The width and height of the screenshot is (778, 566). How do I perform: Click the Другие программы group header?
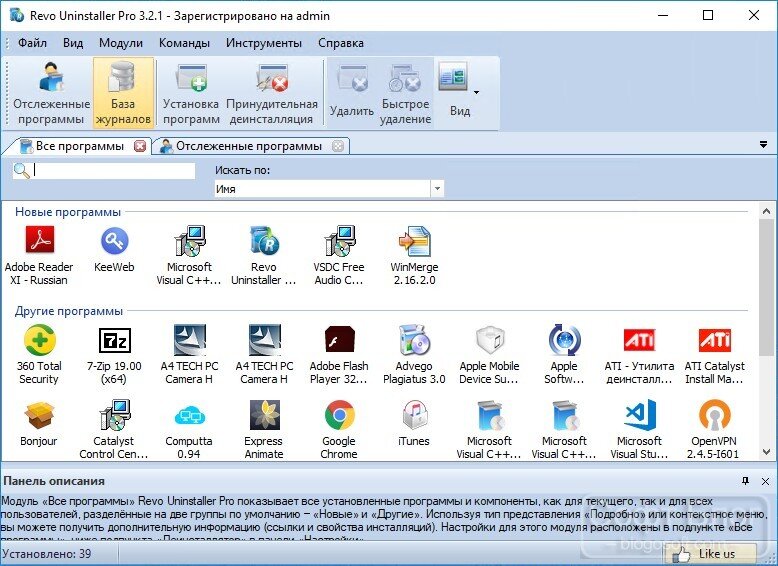click(x=69, y=311)
